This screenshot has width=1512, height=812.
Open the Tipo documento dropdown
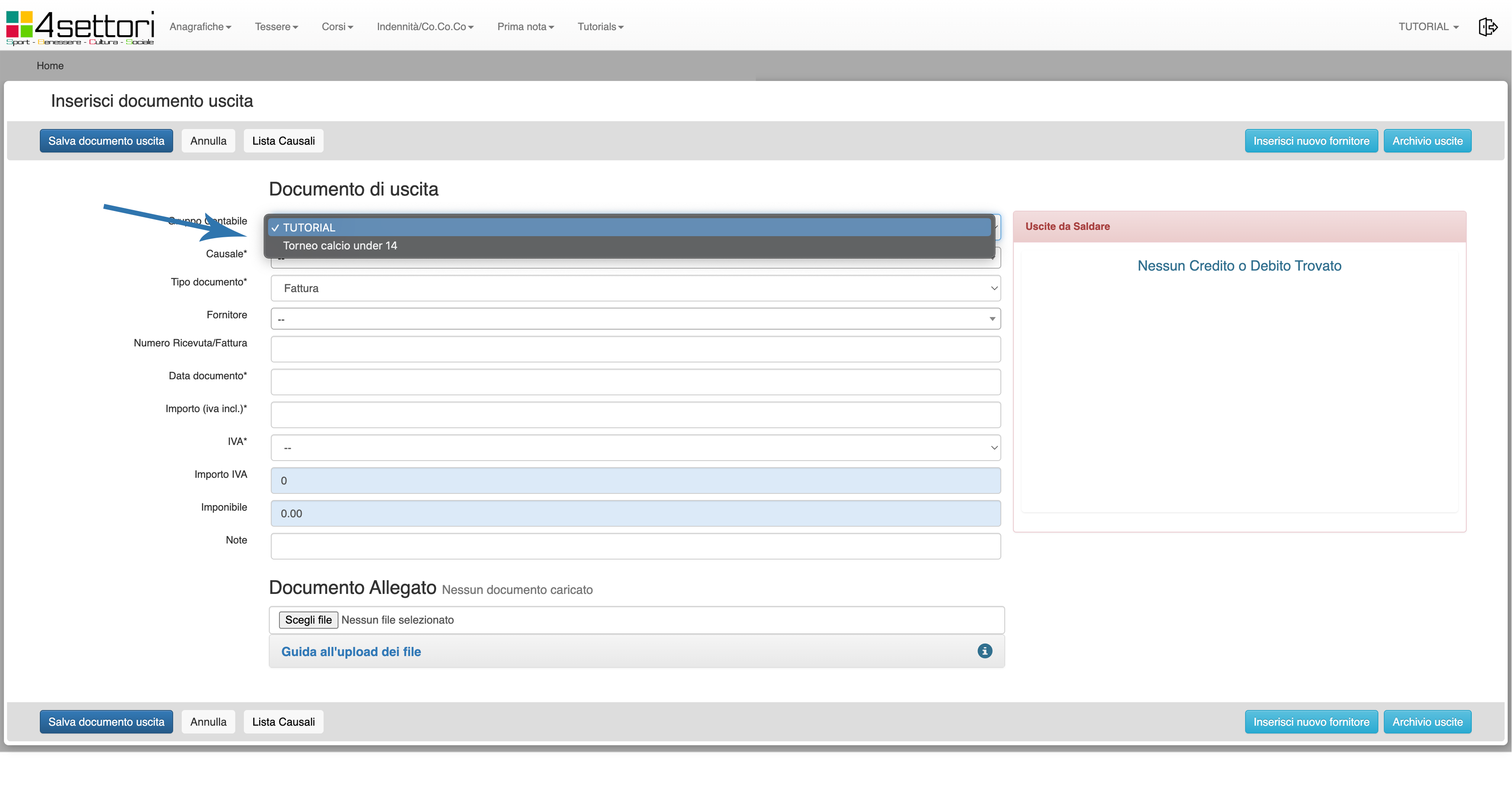(x=635, y=288)
